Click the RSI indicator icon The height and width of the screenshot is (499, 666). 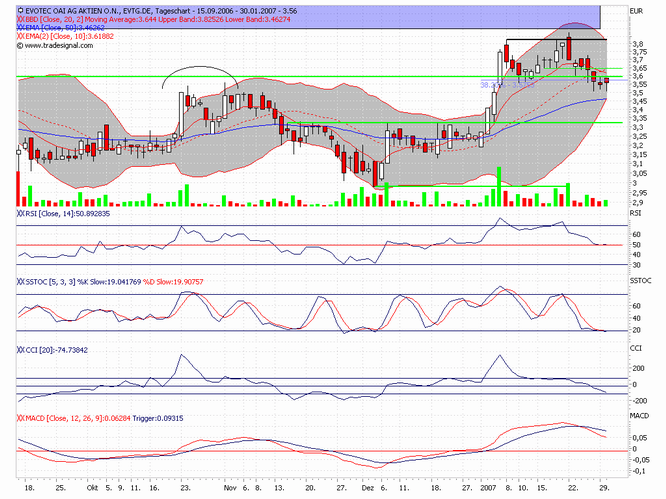coord(21,213)
